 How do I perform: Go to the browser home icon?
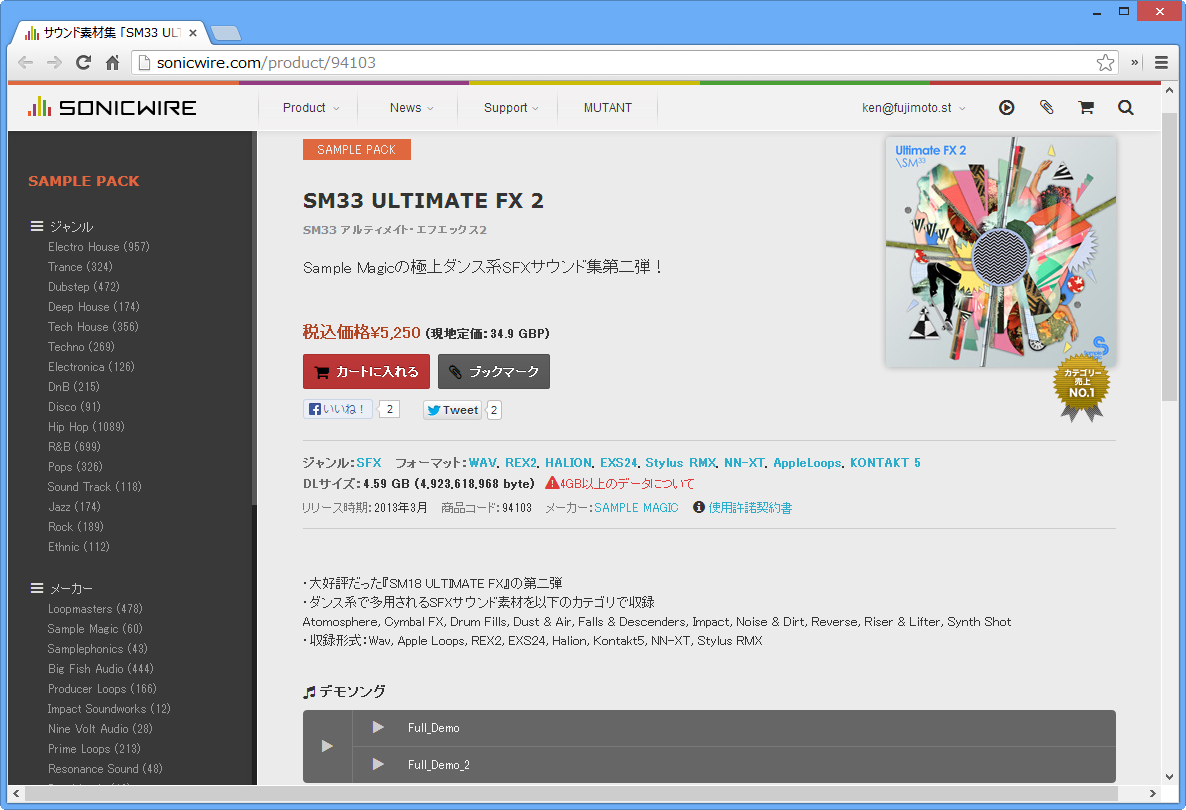tap(113, 63)
